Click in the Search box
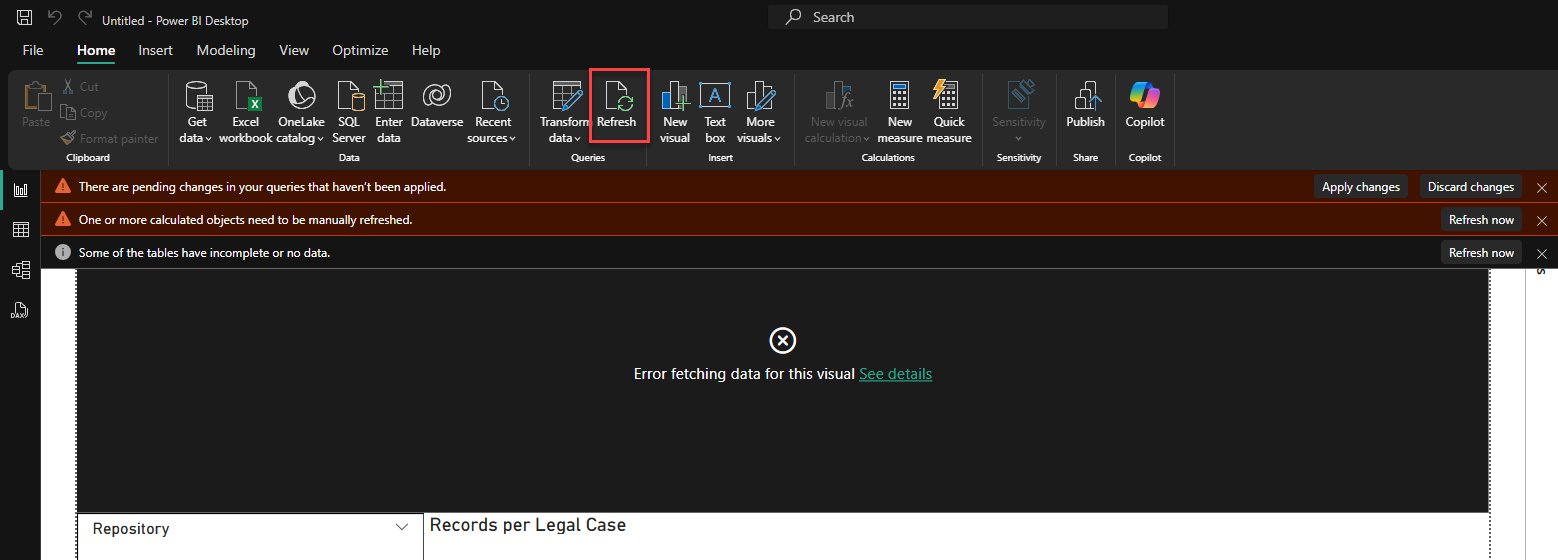This screenshot has width=1558, height=560. [967, 17]
